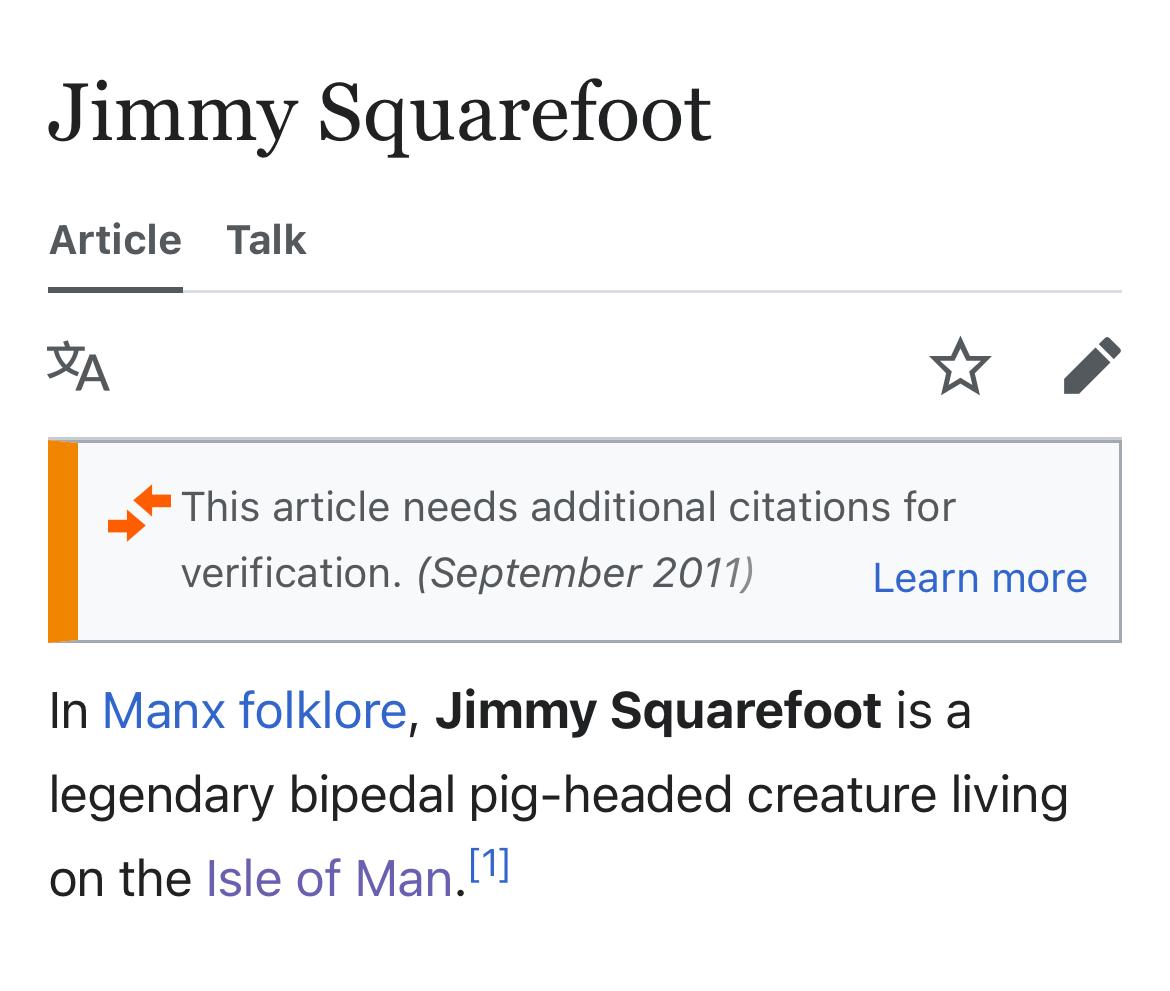Click the additional citations notice text
Image resolution: width=1170 pixels, height=991 pixels.
[568, 507]
